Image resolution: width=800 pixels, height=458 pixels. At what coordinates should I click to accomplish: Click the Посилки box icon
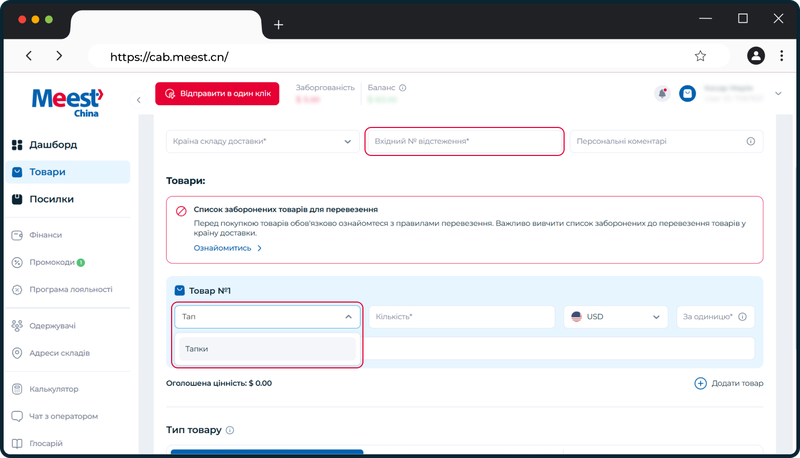[17, 199]
